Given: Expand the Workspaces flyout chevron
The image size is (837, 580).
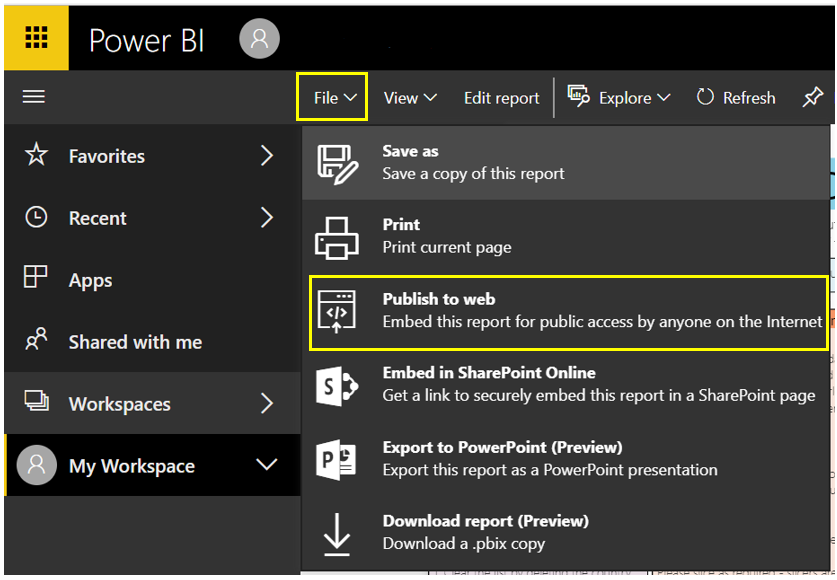Looking at the screenshot, I should (x=267, y=403).
